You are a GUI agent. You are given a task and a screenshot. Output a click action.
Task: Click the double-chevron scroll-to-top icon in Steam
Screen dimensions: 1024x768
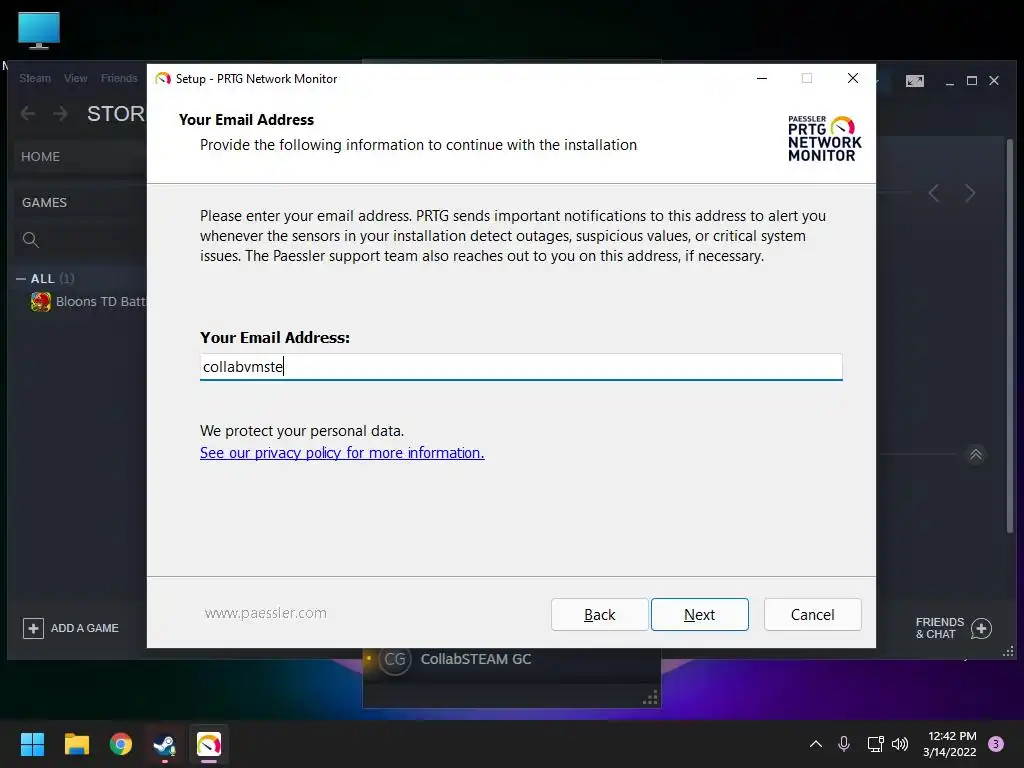tap(976, 455)
